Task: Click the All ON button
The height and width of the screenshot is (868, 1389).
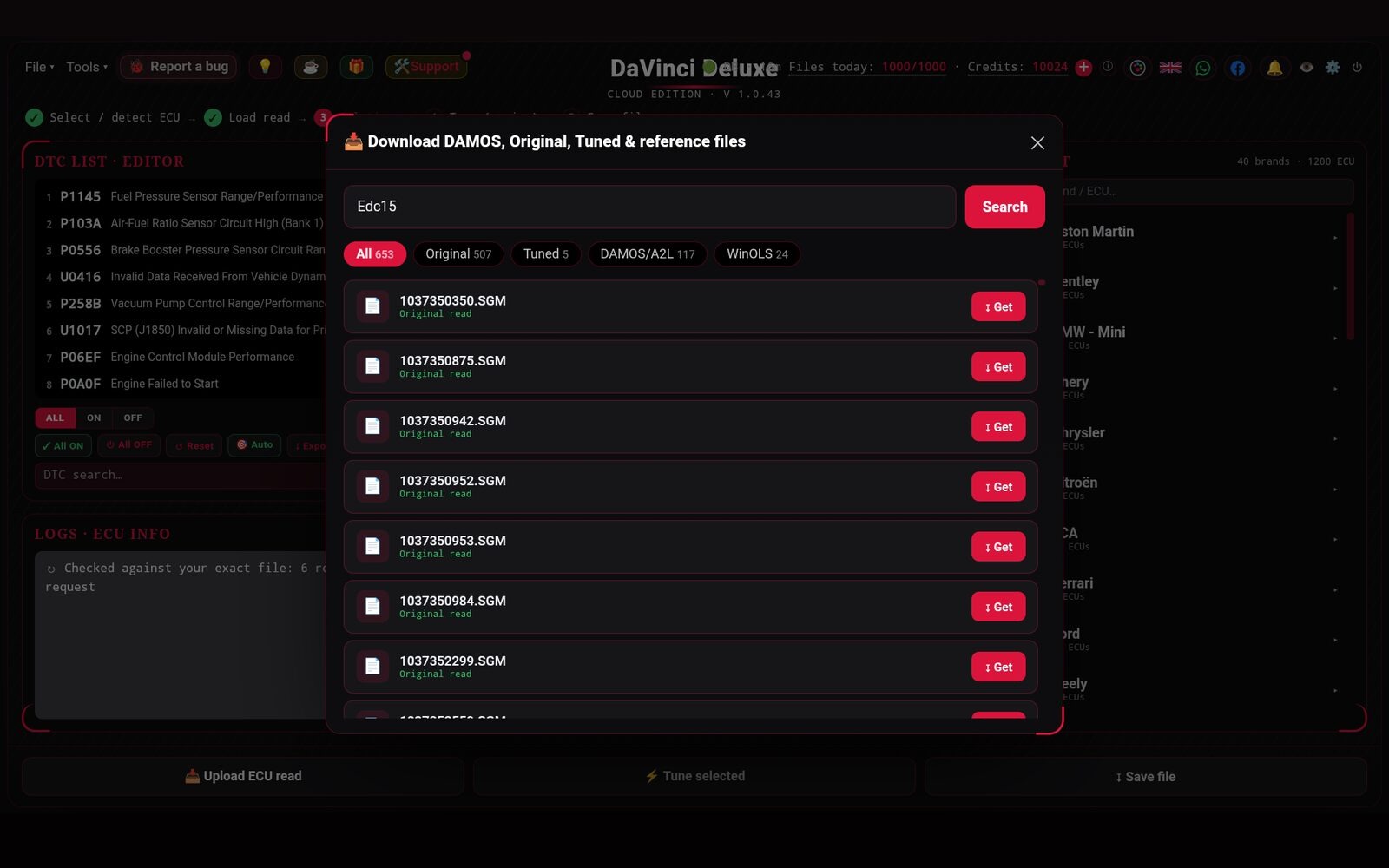Action: click(63, 445)
